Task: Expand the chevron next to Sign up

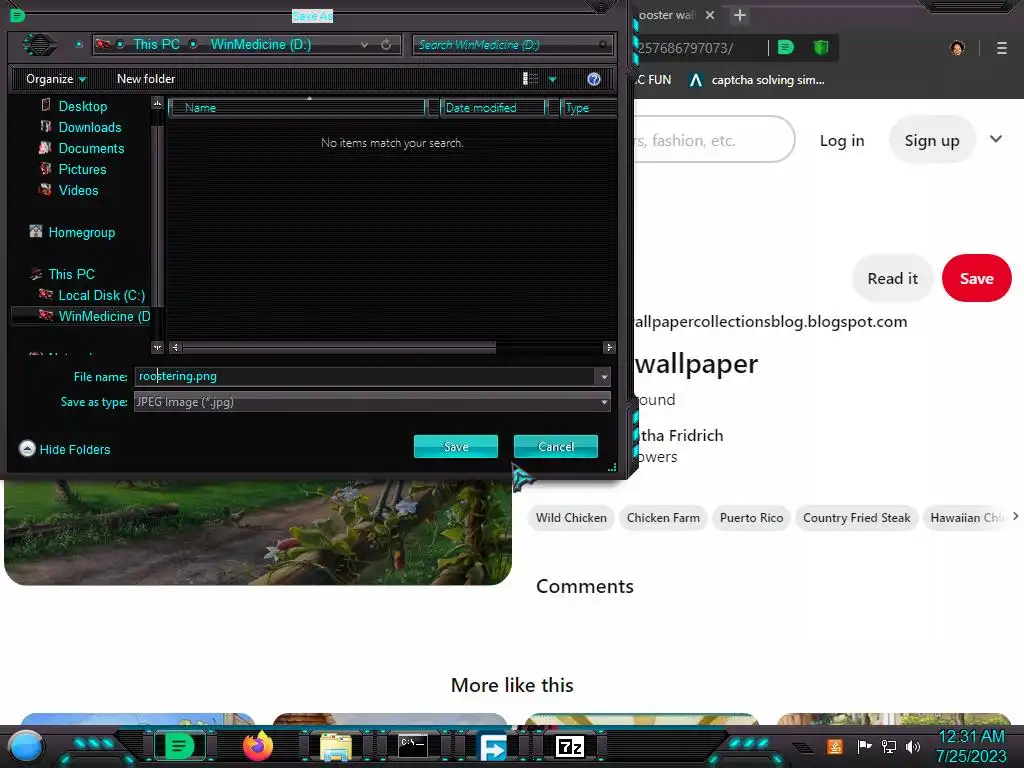Action: (x=996, y=139)
